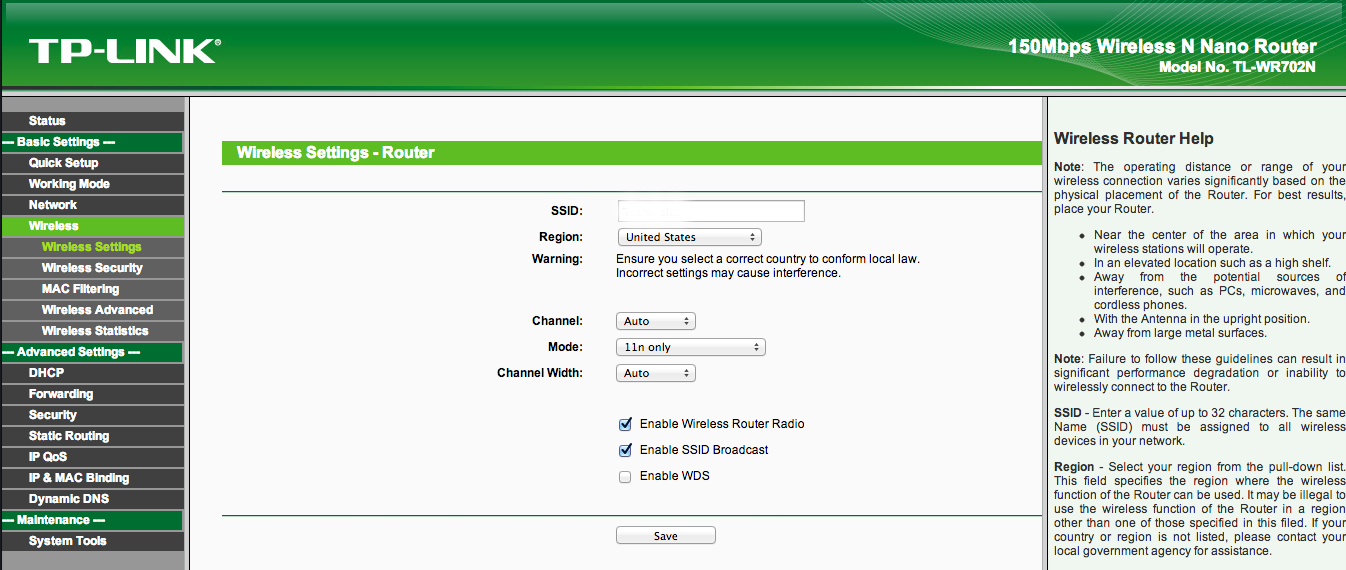Viewport: 1346px width, 570px height.
Task: Click the 150Mbps Wireless N Nano Router text
Action: coord(1162,47)
